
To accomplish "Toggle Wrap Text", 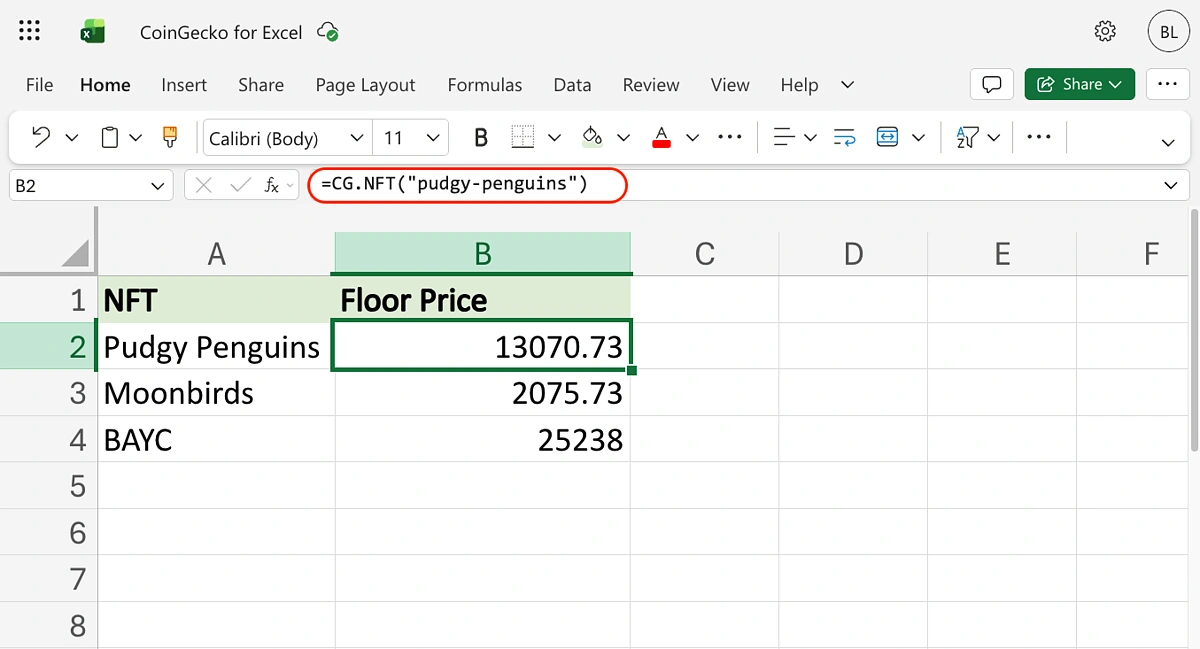I will tap(844, 137).
